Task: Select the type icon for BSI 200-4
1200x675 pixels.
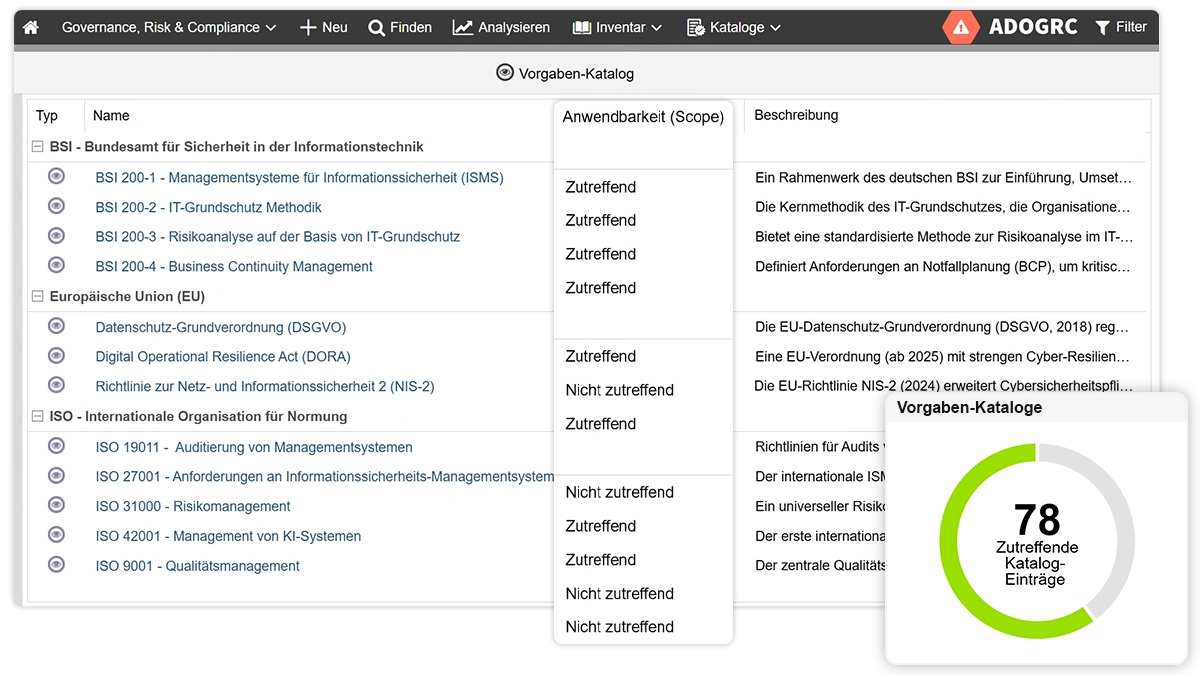Action: [x=56, y=266]
